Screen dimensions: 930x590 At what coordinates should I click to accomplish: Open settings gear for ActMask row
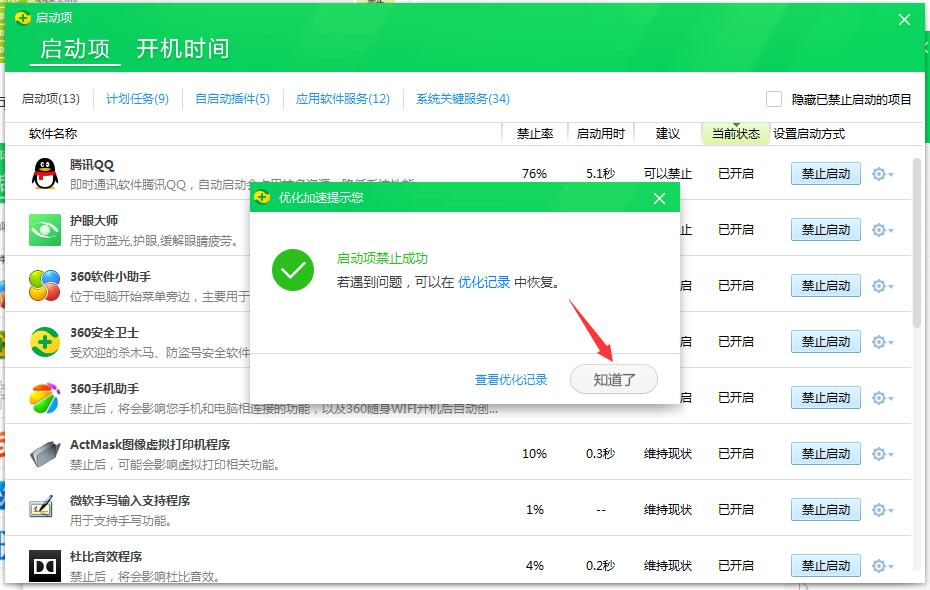click(883, 454)
